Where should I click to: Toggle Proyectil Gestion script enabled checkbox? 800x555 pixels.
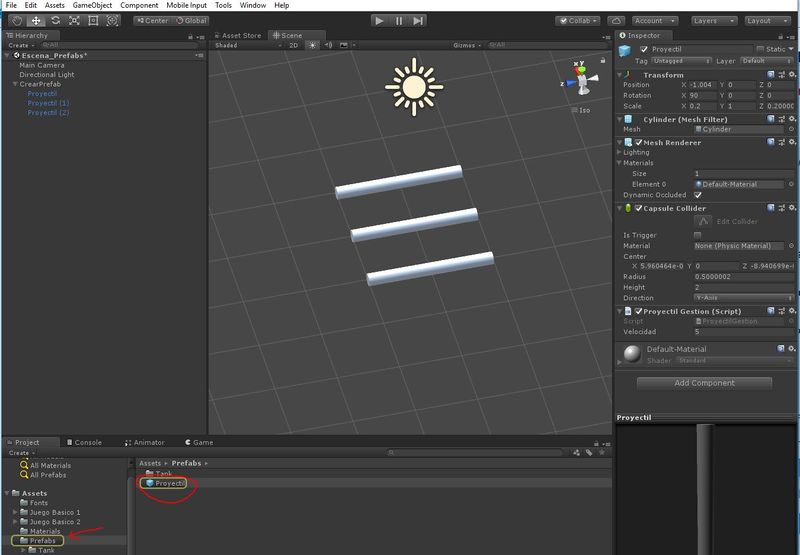(638, 311)
